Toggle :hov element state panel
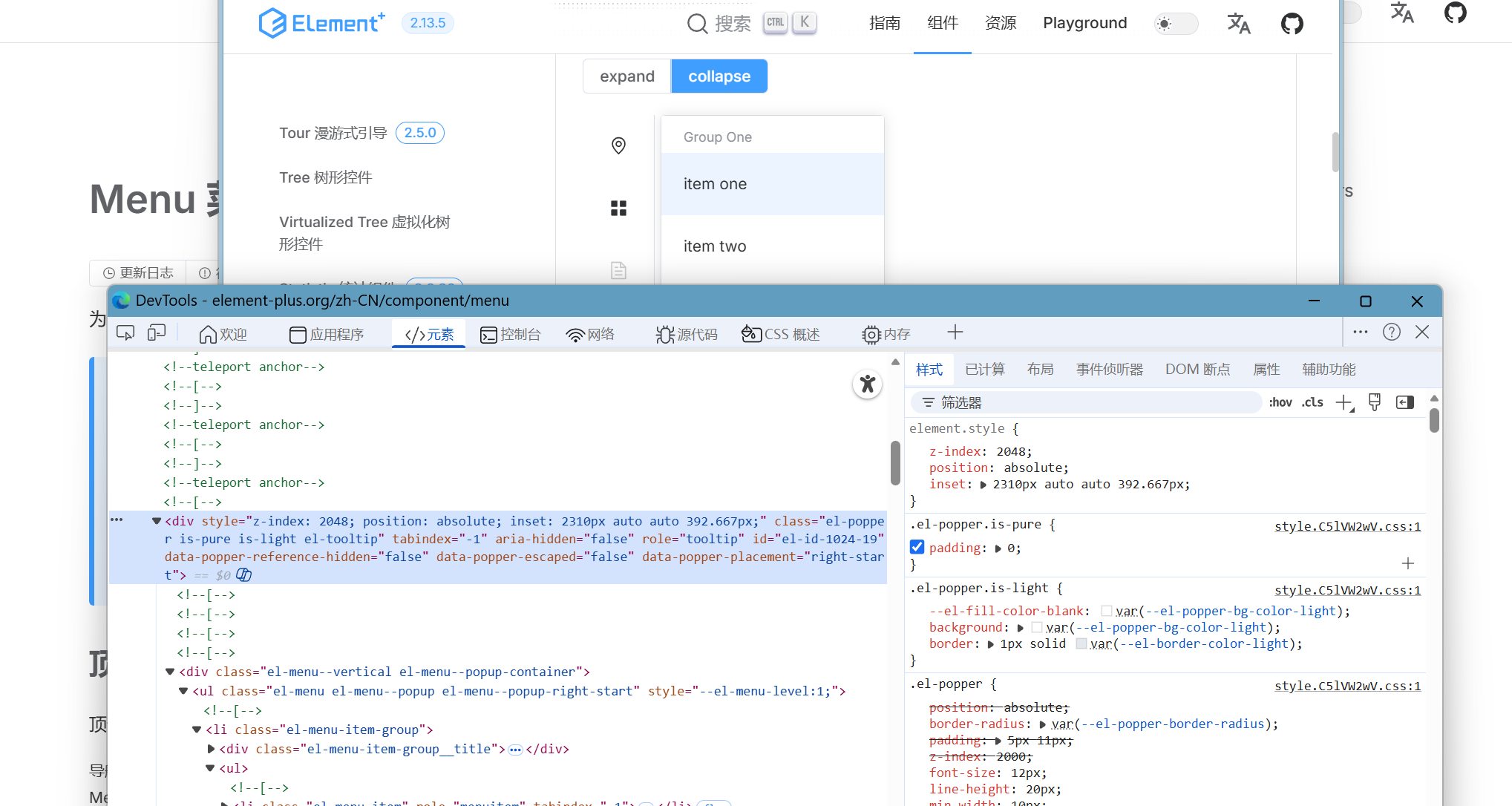This screenshot has height=806, width=1512. click(1280, 402)
